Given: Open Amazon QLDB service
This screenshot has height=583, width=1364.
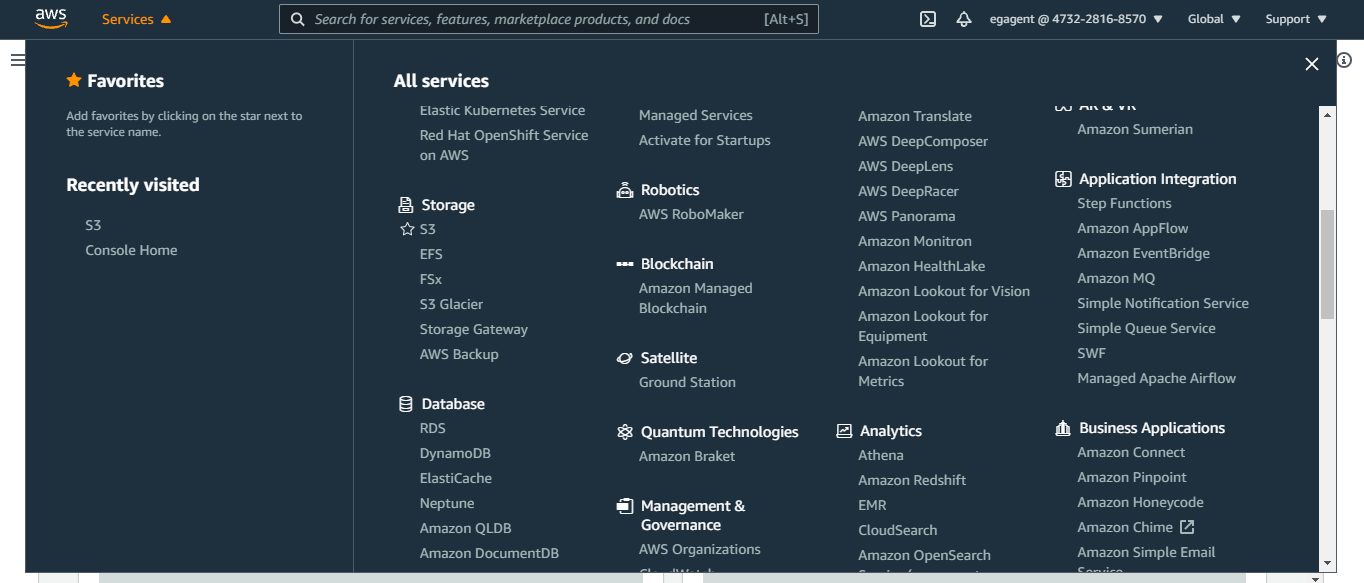Looking at the screenshot, I should click(466, 528).
